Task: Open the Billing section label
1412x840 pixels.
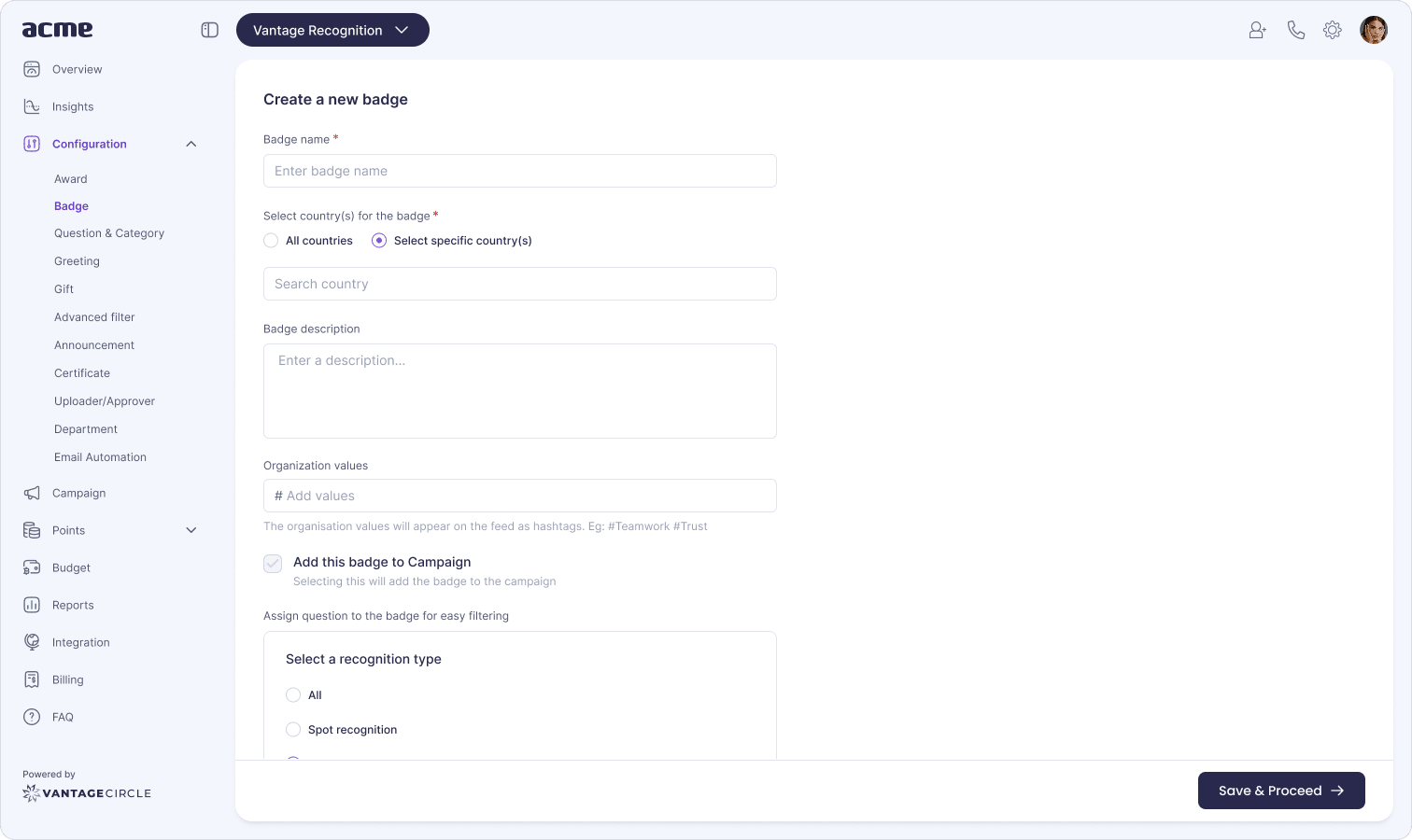Action: pyautogui.click(x=67, y=679)
